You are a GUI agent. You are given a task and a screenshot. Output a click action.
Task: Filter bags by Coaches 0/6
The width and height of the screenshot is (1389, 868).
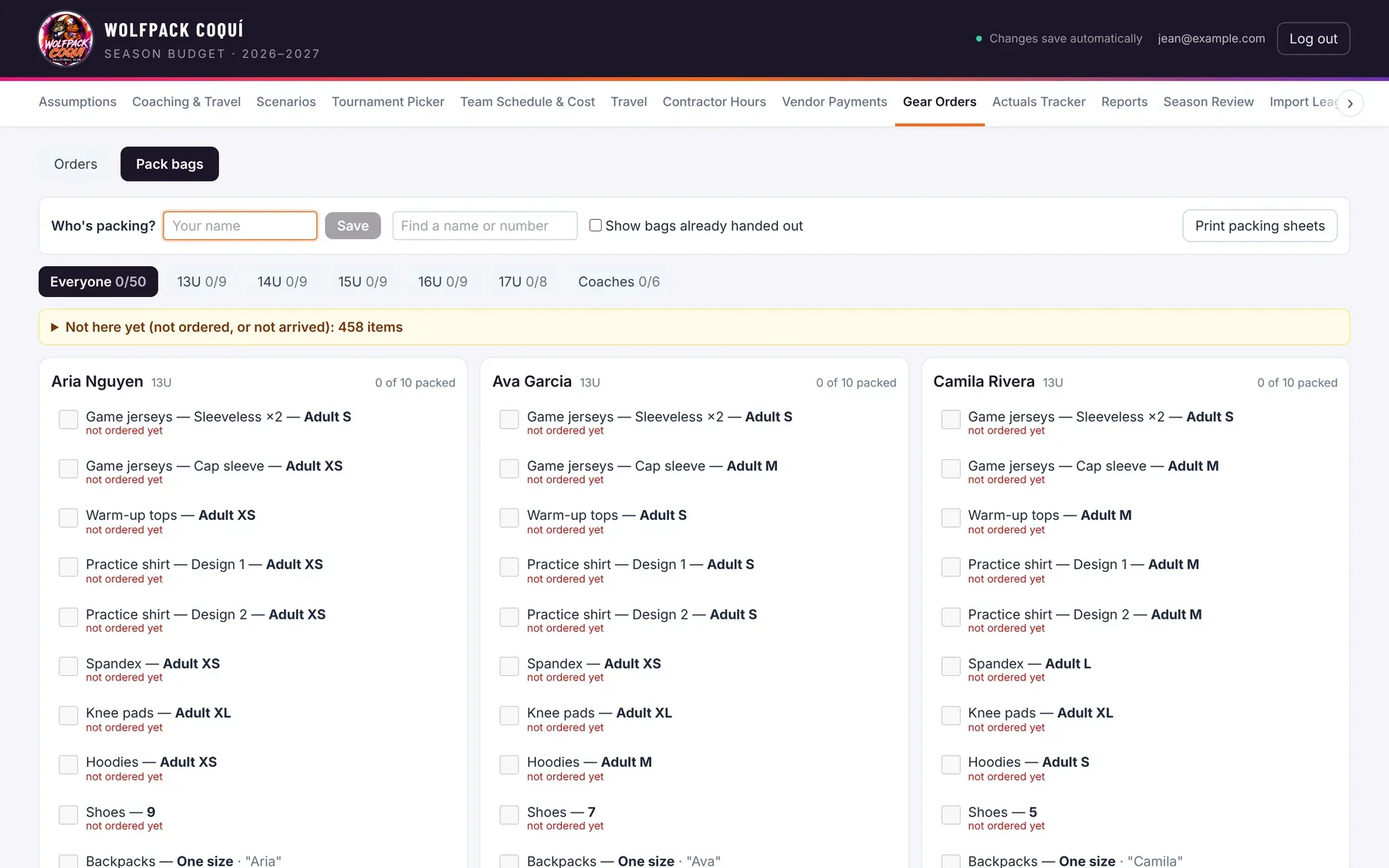point(619,282)
